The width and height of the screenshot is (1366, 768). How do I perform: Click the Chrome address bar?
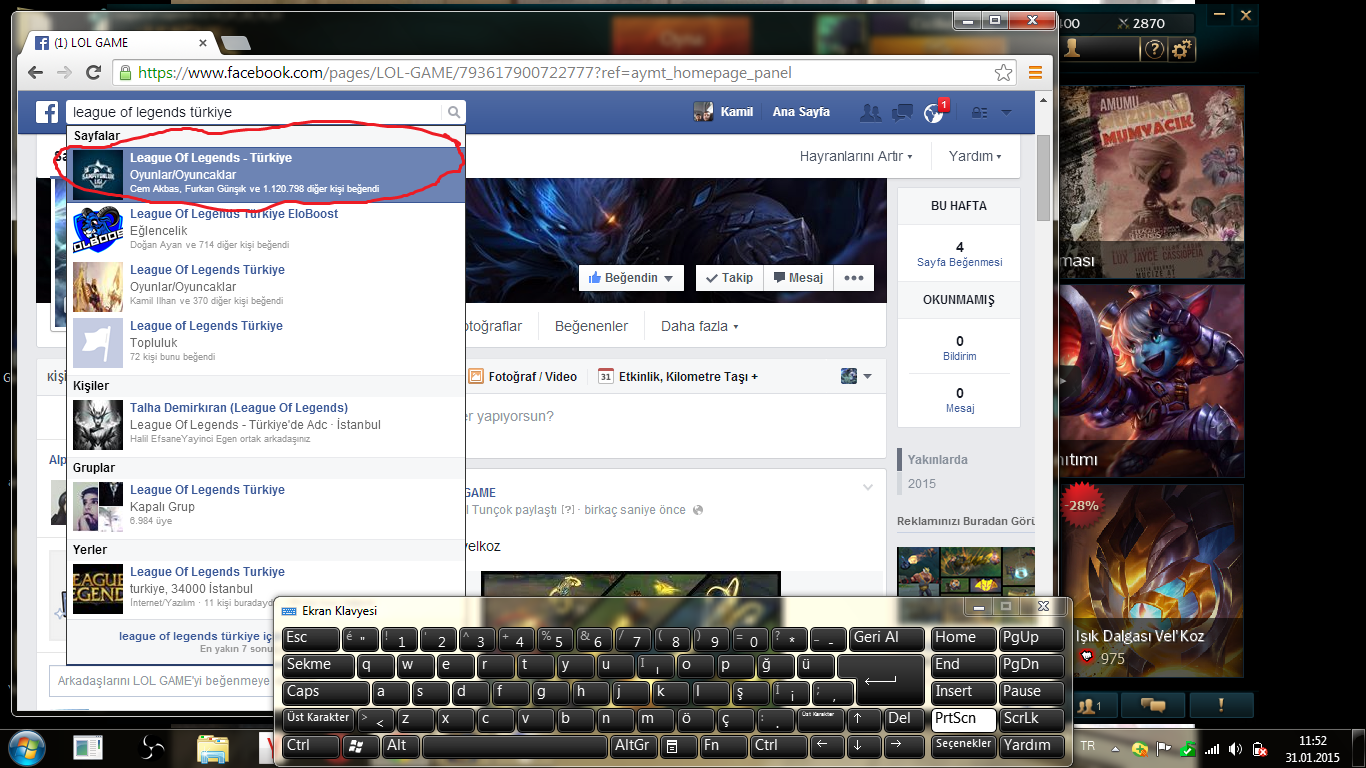pos(565,73)
